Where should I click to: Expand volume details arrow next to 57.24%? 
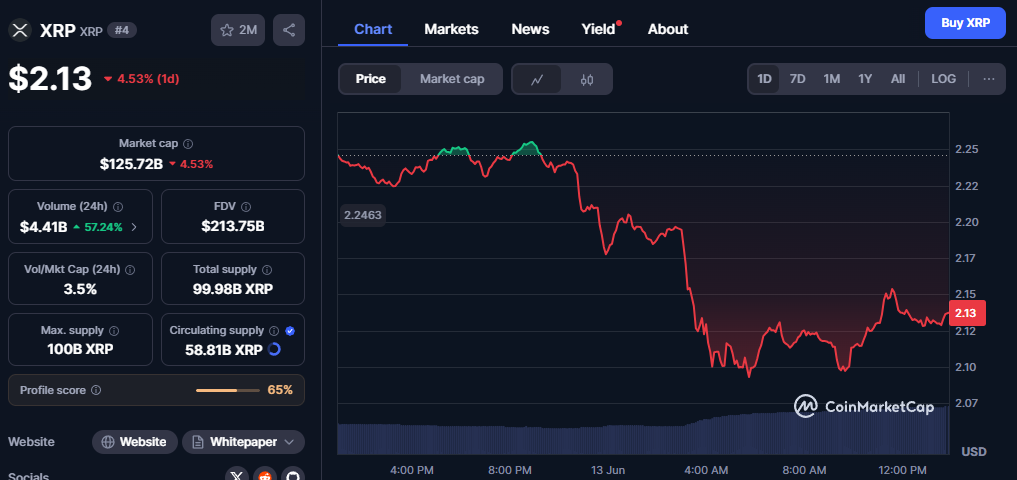click(134, 227)
